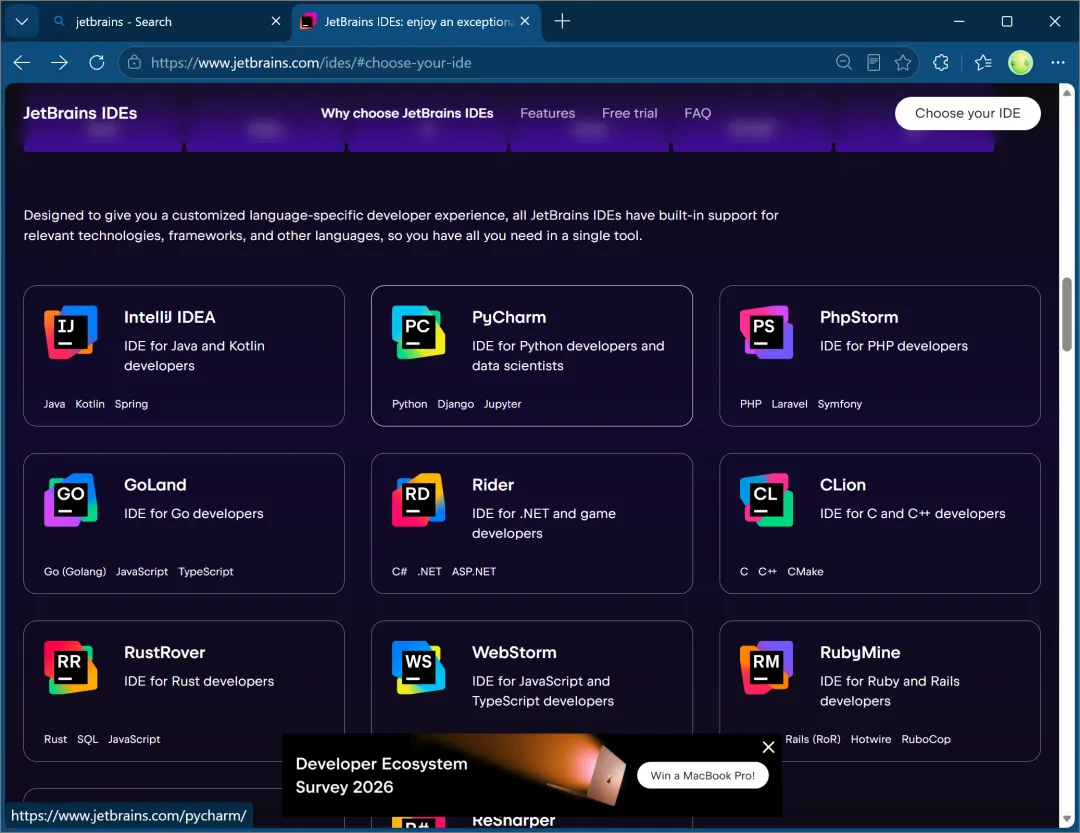Go to the FAQ section
Image resolution: width=1080 pixels, height=833 pixels.
pos(698,113)
